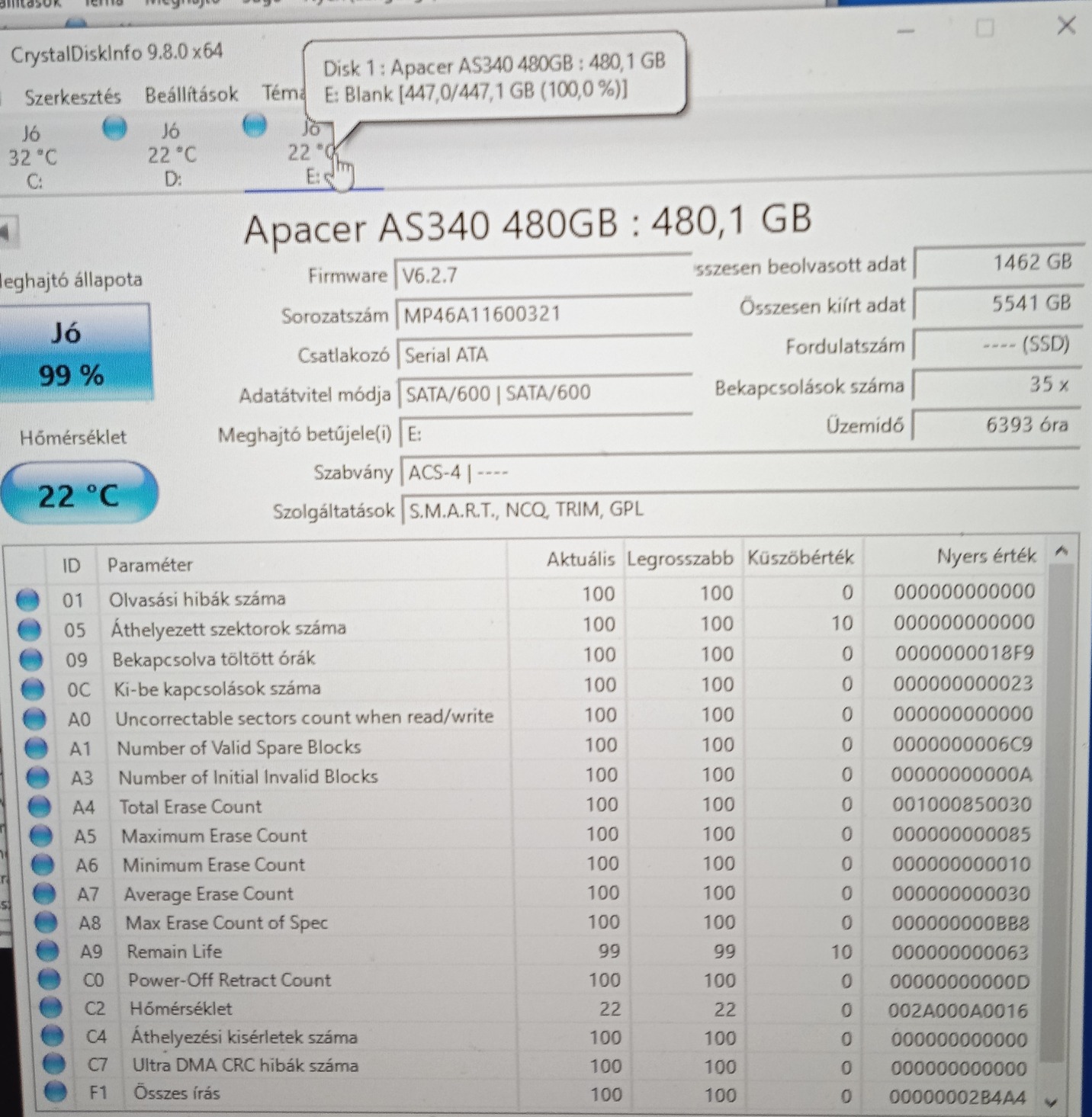Click status icon for Áthelyezett szektorok száma
Image resolution: width=1092 pixels, height=1117 pixels.
30,630
